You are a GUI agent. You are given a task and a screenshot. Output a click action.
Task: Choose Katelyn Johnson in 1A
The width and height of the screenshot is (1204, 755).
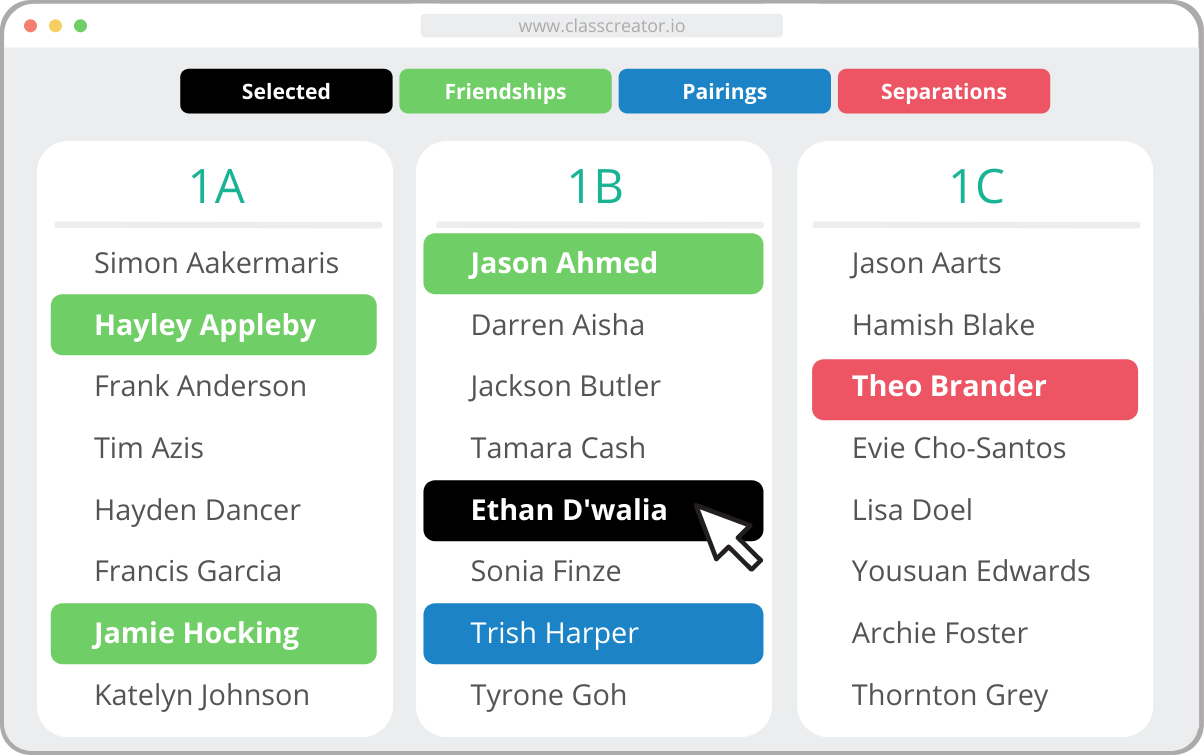pos(202,695)
